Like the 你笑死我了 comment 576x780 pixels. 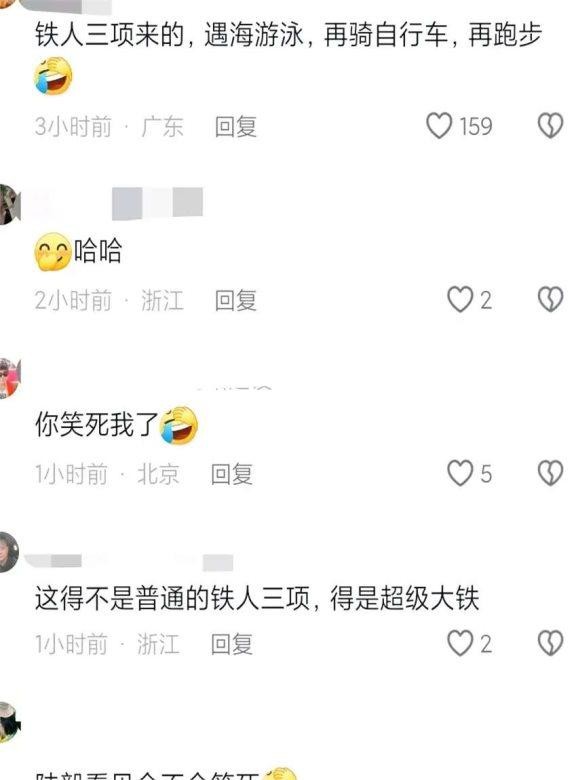click(x=460, y=473)
